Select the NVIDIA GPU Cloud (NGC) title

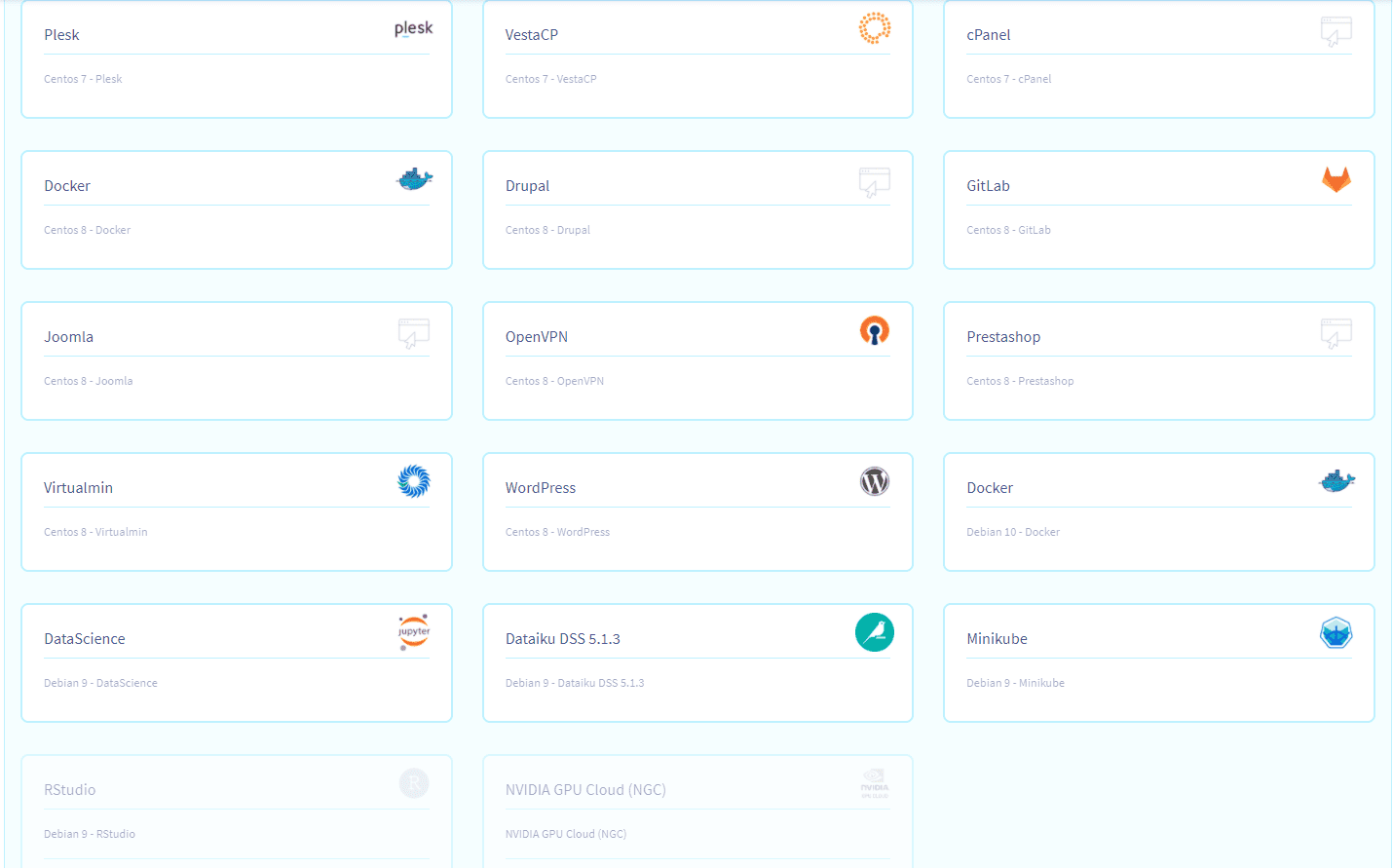pos(584,790)
